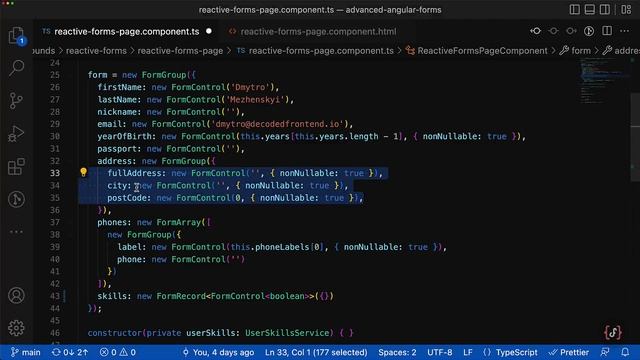
Task: Open Customize Layout icon in title bar
Action: pos(626,9)
